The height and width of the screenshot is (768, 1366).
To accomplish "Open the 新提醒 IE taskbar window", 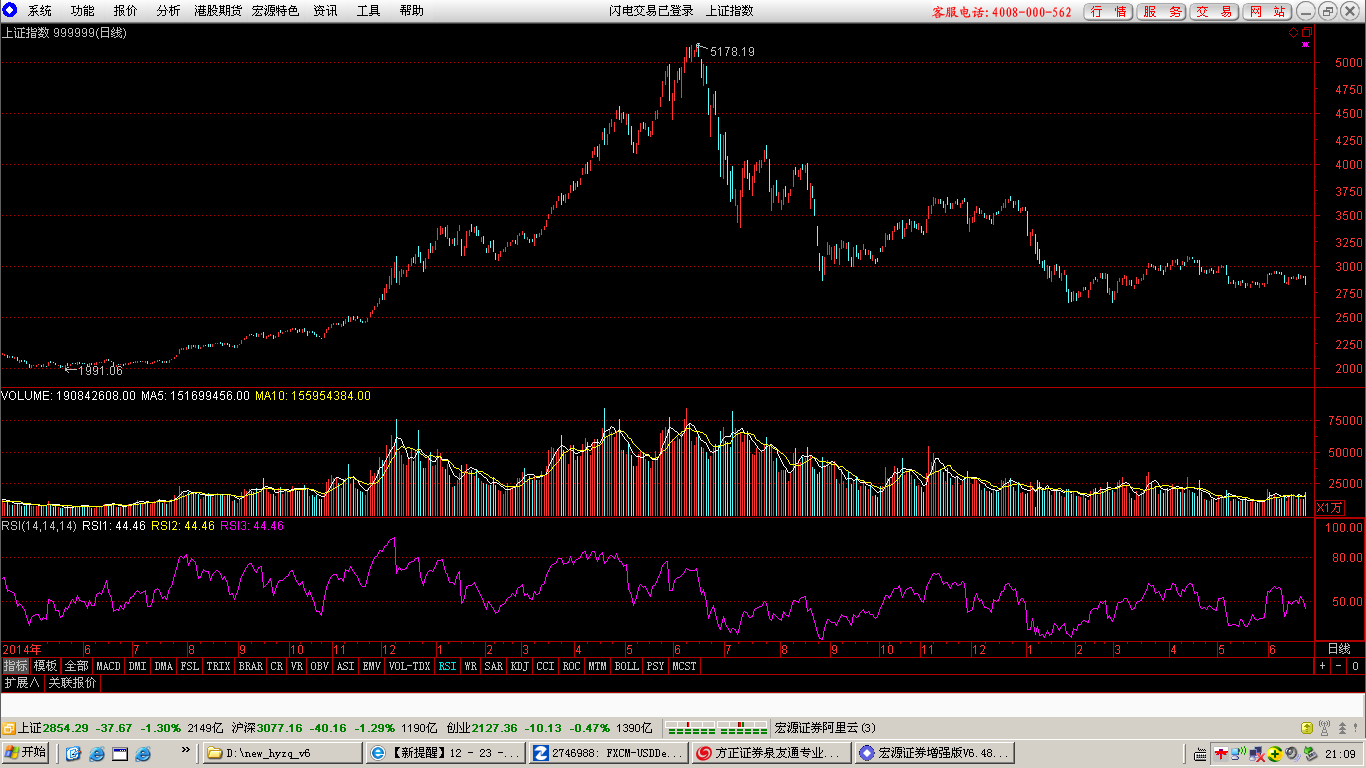I will pos(445,753).
